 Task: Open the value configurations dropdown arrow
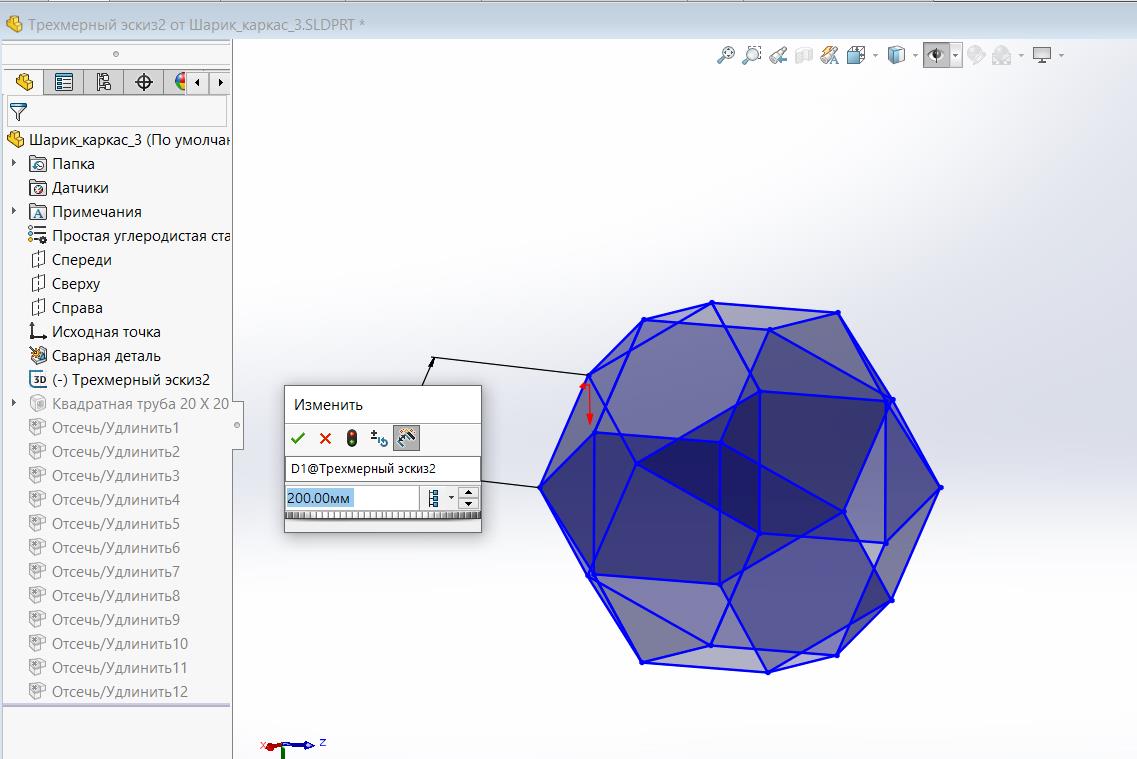click(x=451, y=498)
